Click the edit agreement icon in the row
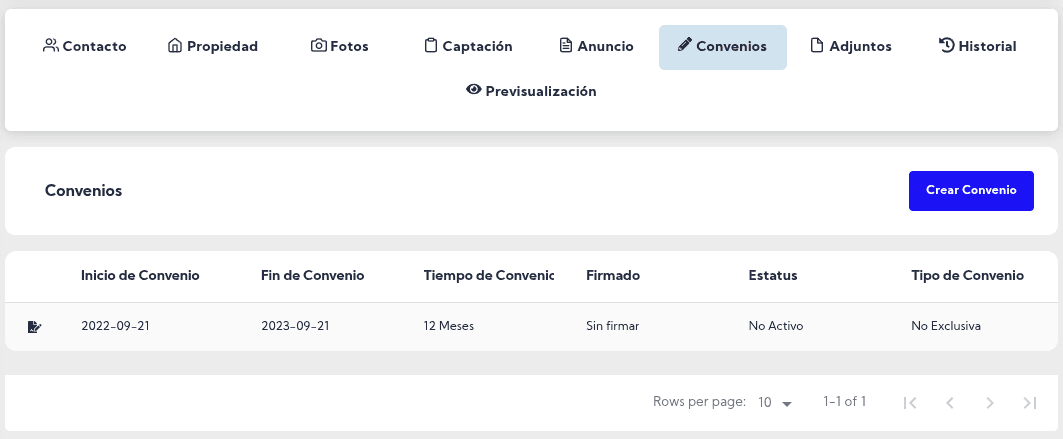Viewport: 1063px width, 439px height. click(x=35, y=326)
